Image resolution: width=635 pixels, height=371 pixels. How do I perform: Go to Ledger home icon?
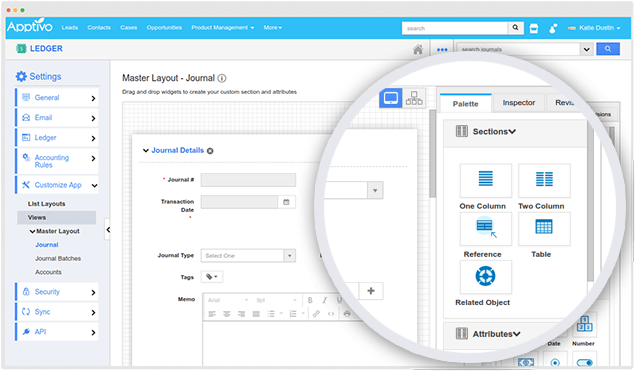click(x=418, y=49)
